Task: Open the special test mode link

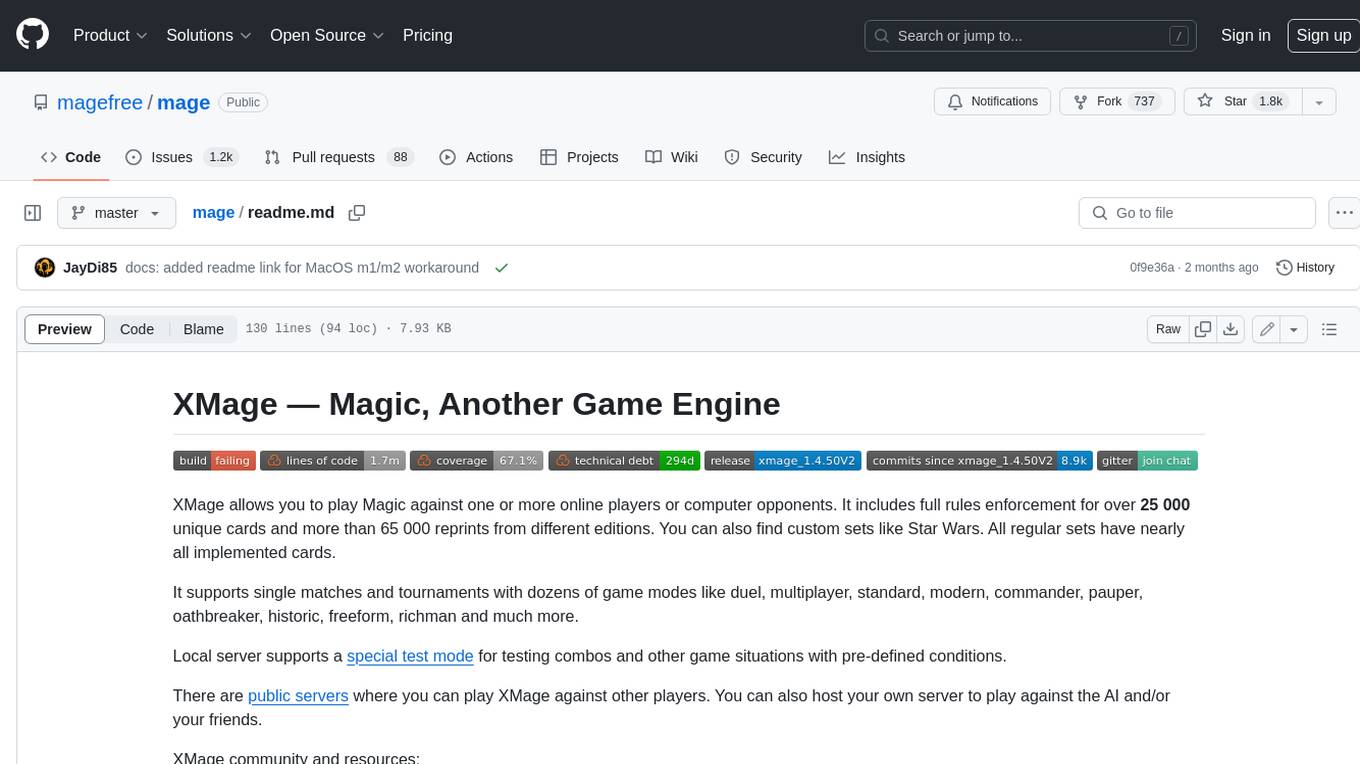Action: pyautogui.click(x=410, y=656)
